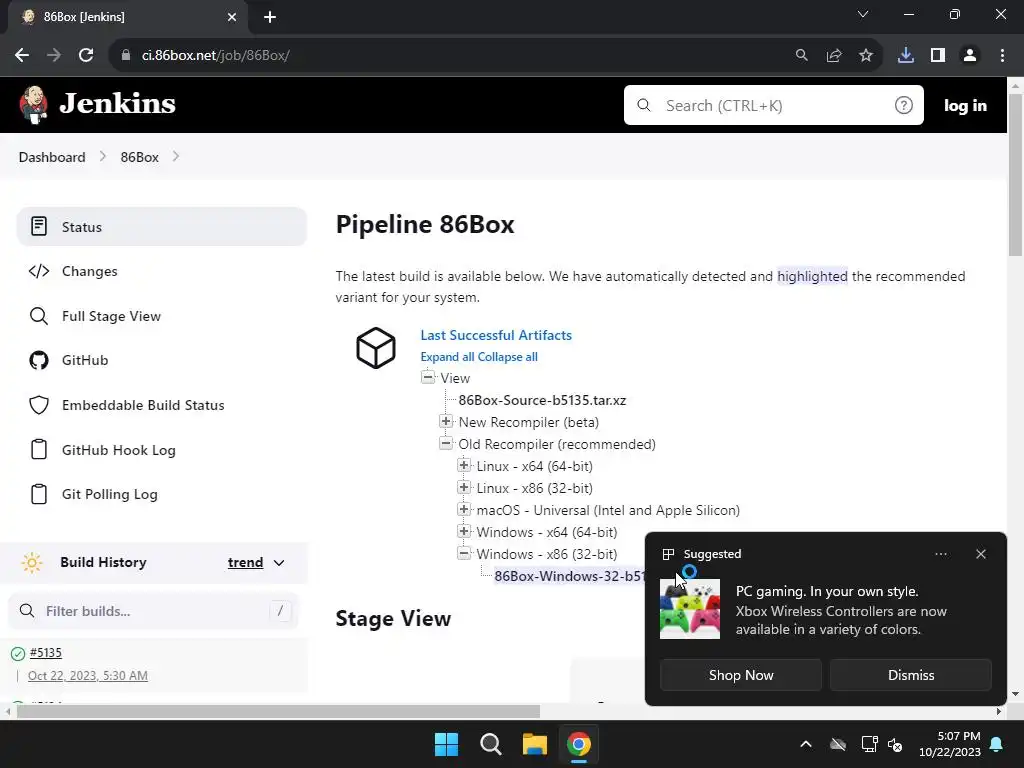Share this page via Chrome share icon
The width and height of the screenshot is (1024, 768).
tap(834, 56)
